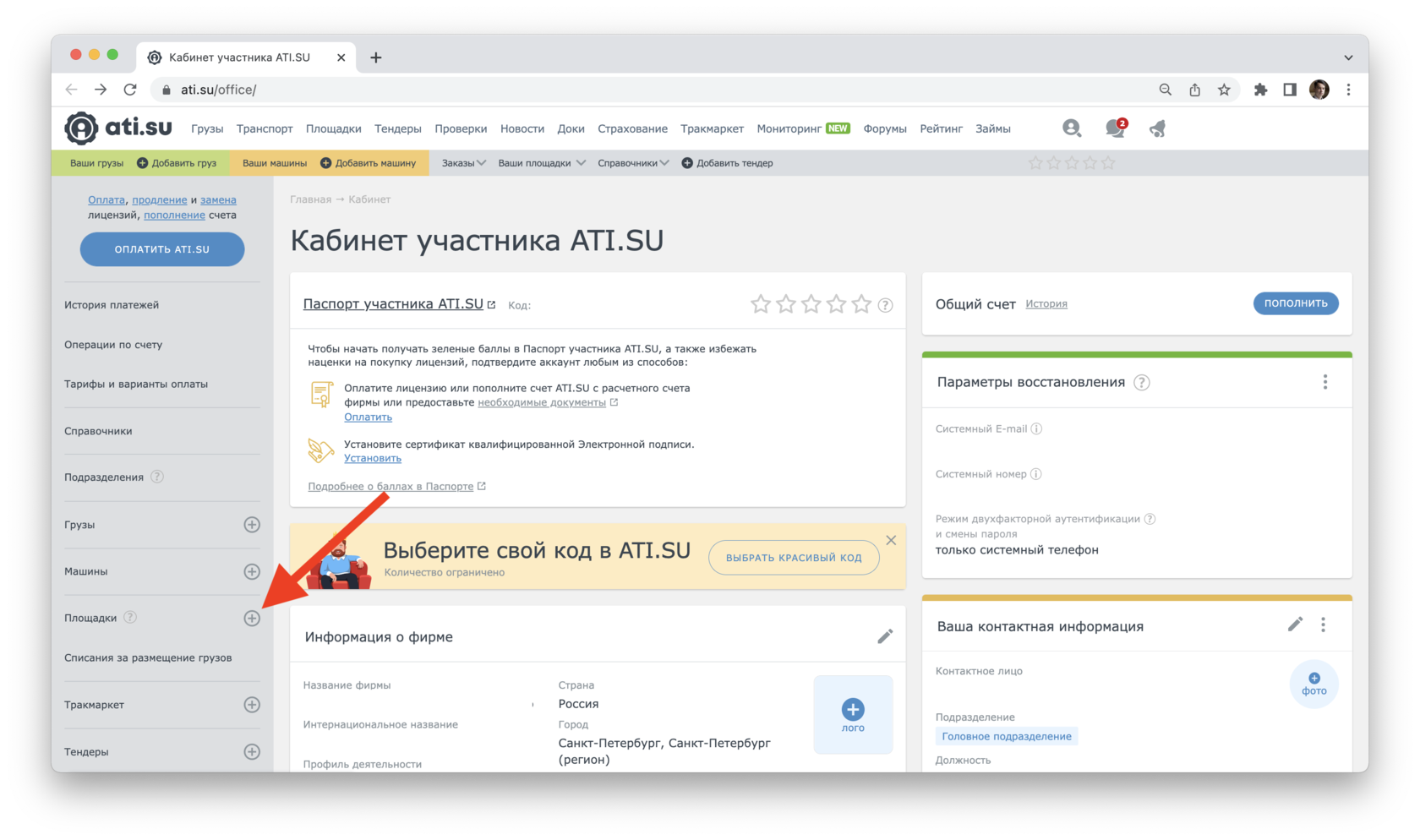Open Тарифы и варианты оплаты

click(136, 384)
